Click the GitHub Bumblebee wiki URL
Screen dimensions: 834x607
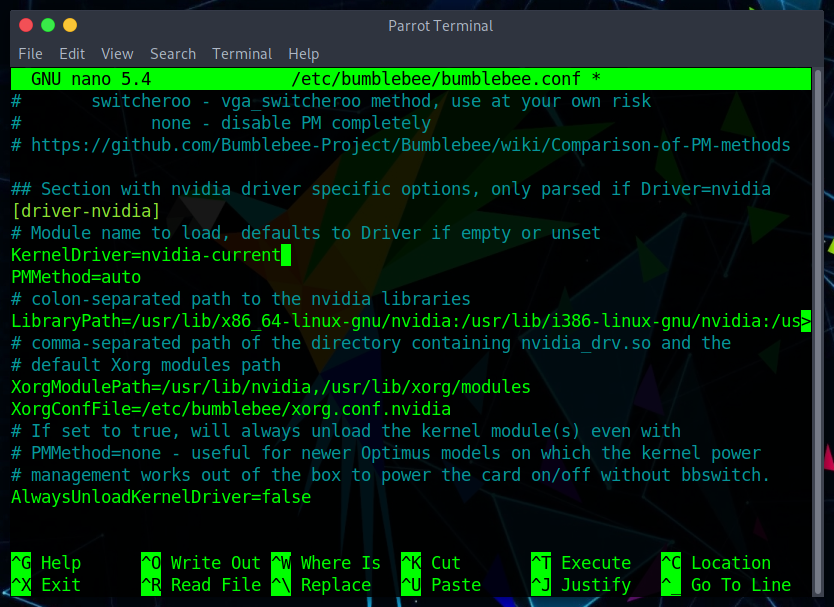click(410, 145)
